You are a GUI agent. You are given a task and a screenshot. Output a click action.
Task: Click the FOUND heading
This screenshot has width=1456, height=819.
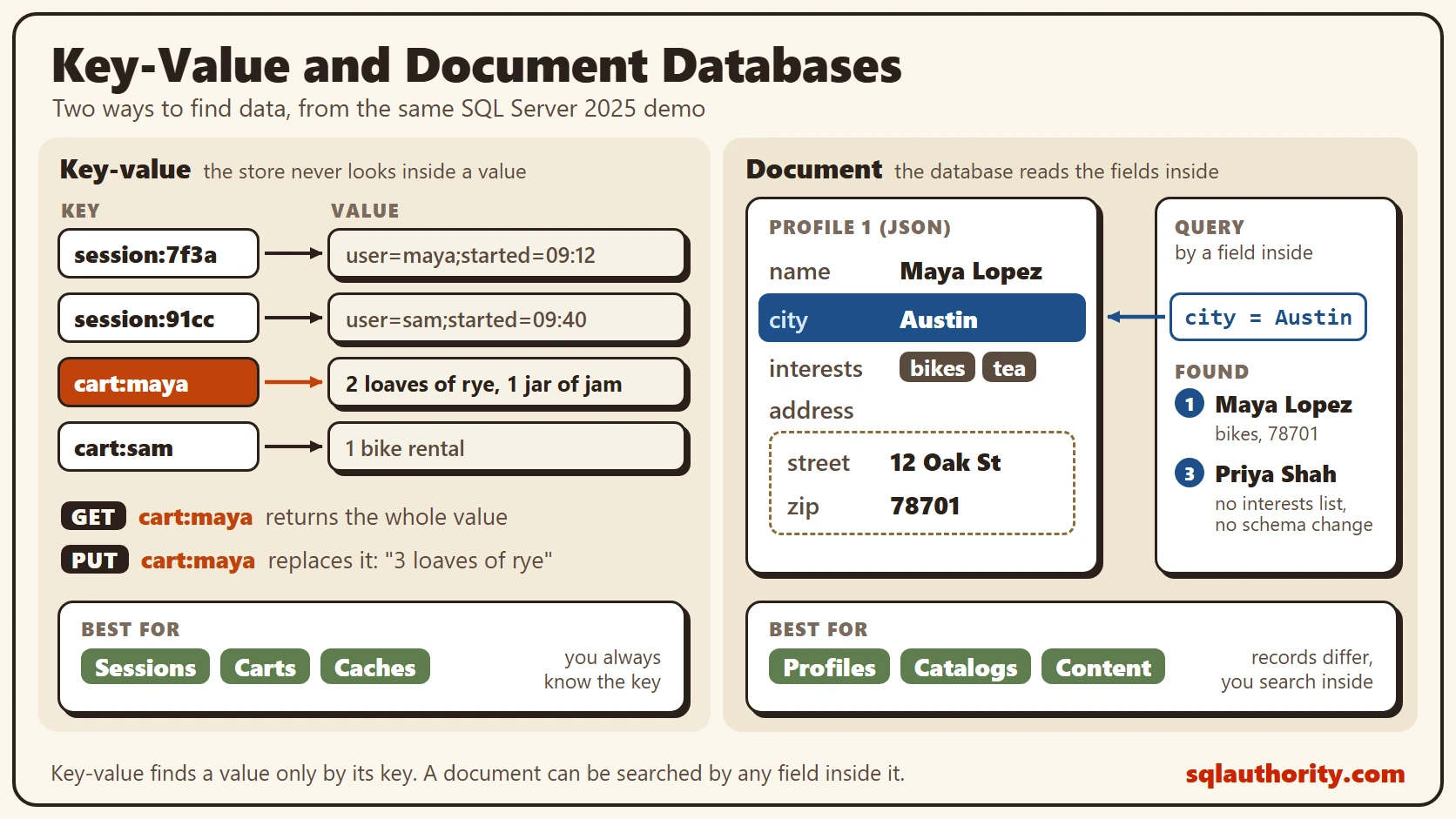click(x=1211, y=372)
